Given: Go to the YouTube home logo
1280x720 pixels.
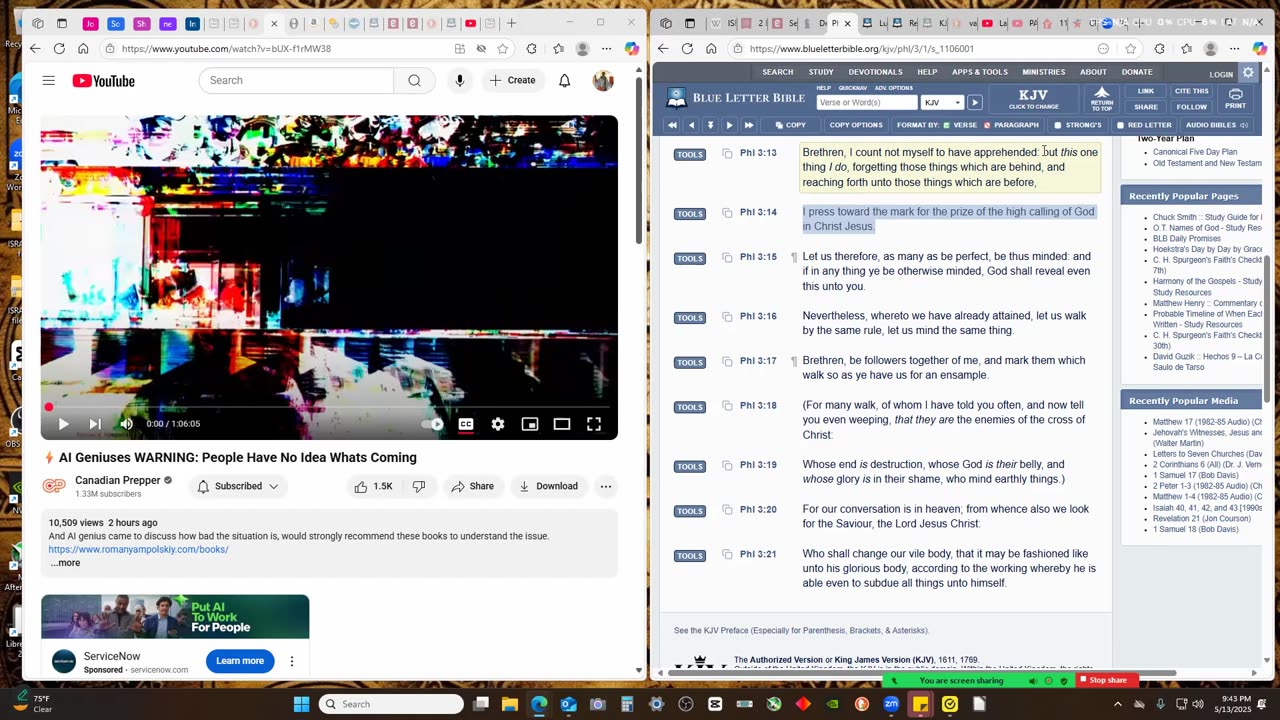Looking at the screenshot, I should click(x=103, y=81).
